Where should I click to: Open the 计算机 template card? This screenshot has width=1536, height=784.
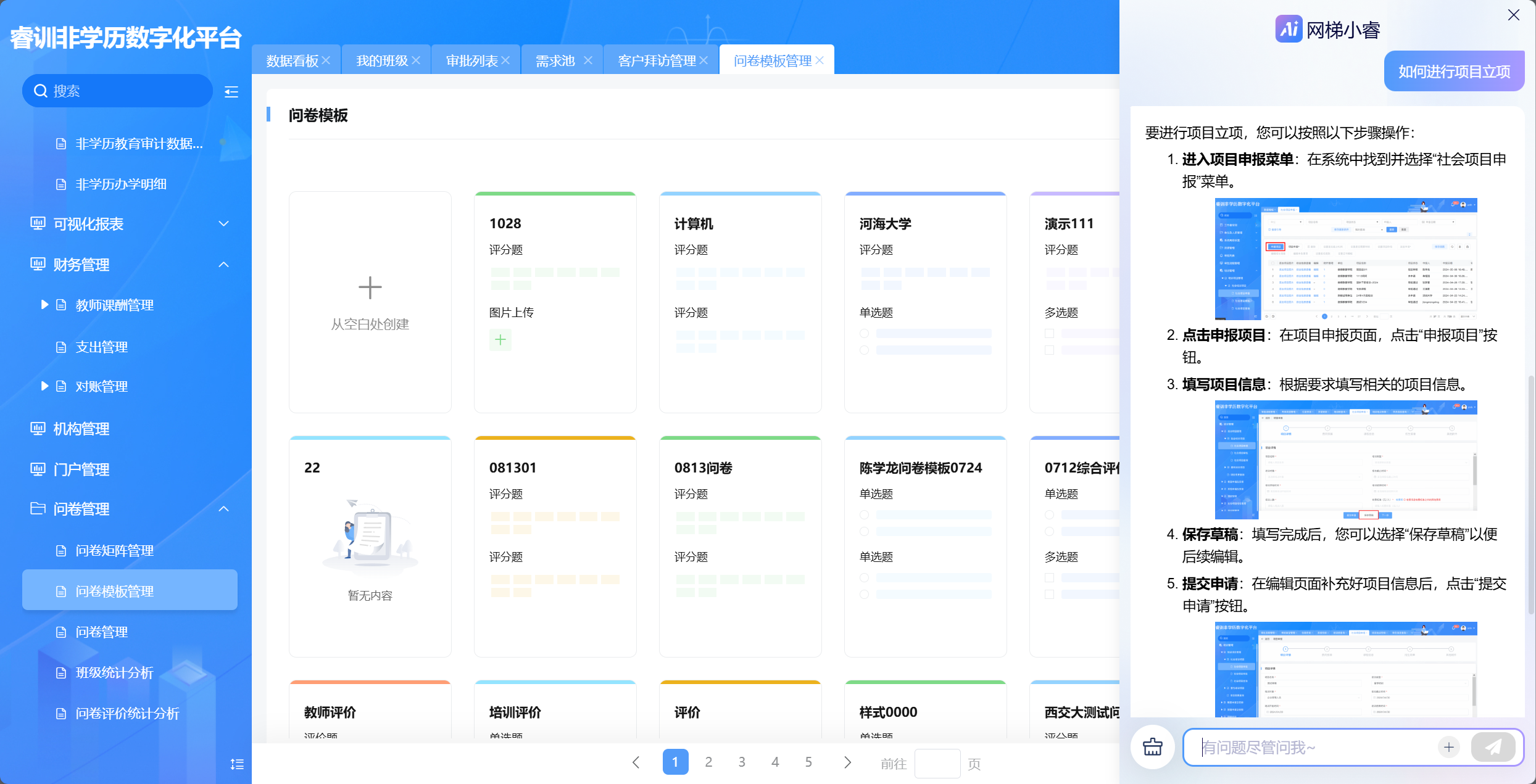coord(740,302)
